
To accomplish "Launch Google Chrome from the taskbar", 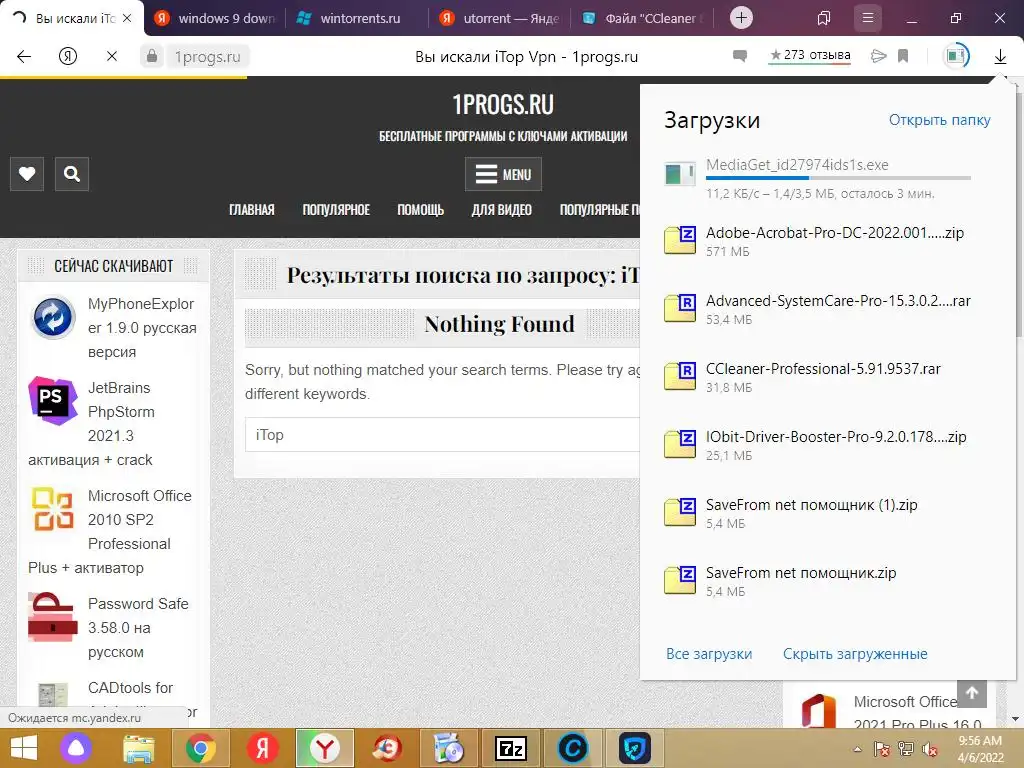I will coord(200,748).
